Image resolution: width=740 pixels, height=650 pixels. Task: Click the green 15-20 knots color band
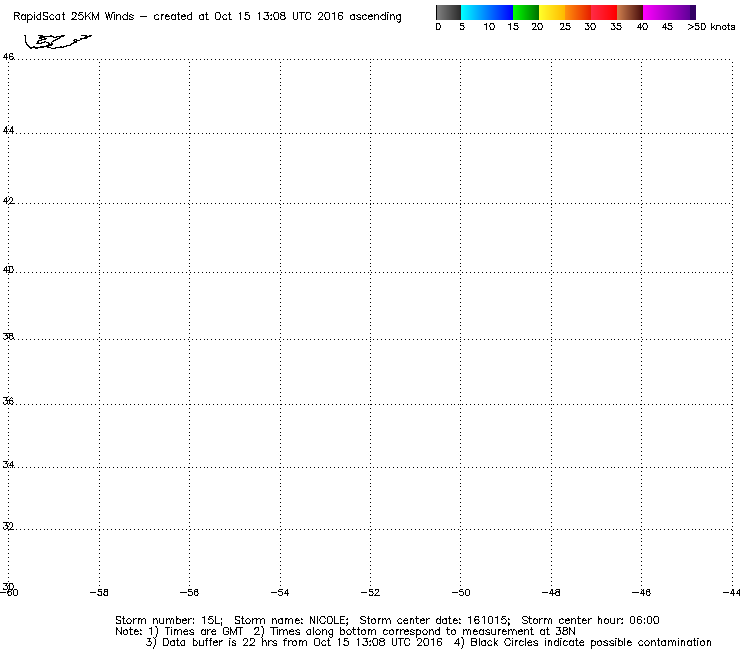[526, 12]
